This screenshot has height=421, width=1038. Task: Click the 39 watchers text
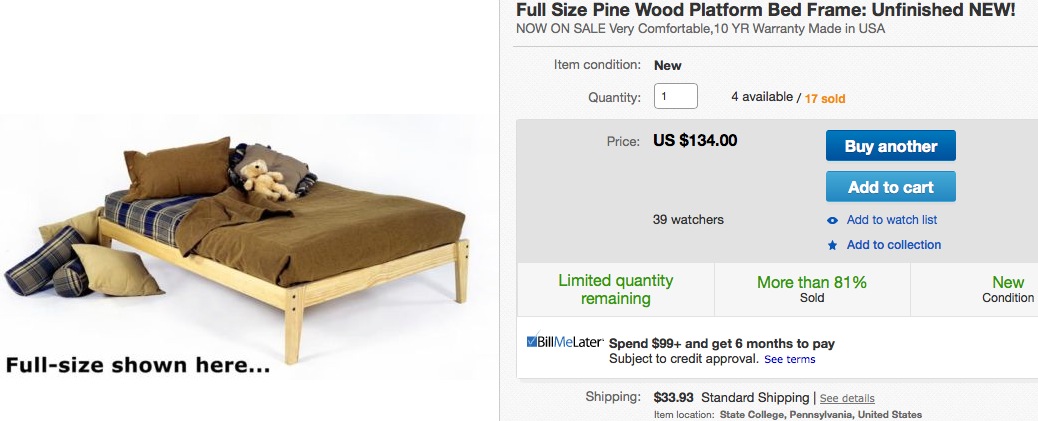coord(687,220)
